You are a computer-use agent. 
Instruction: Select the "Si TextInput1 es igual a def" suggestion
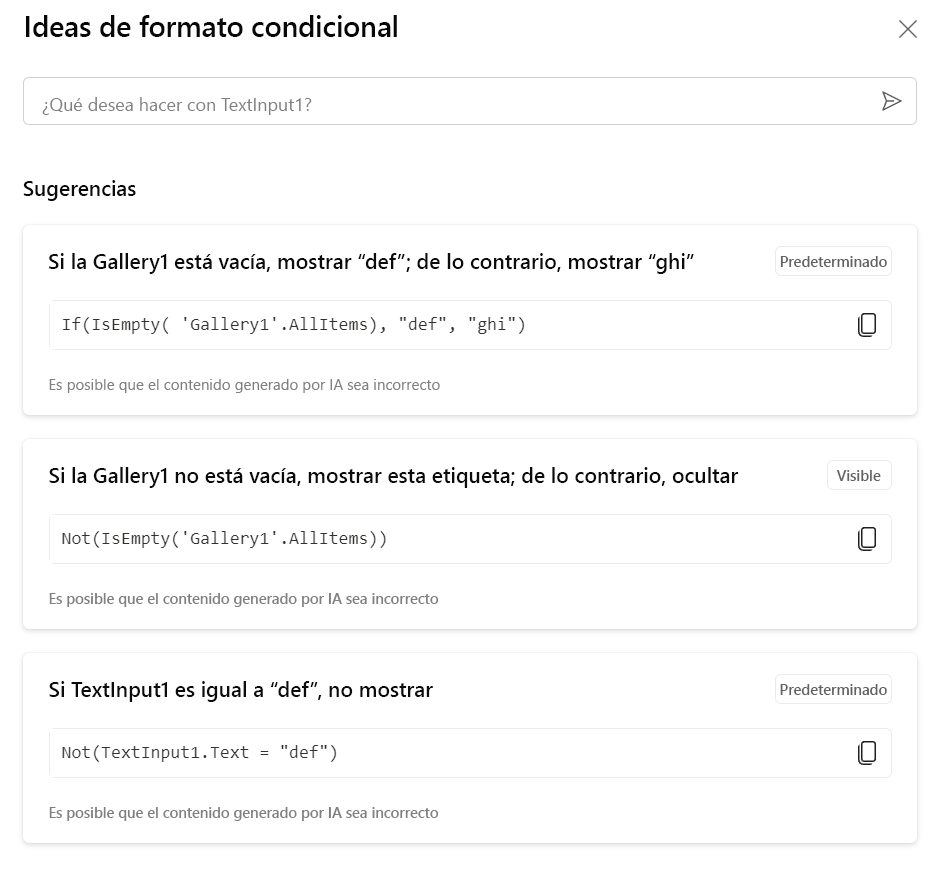click(x=240, y=690)
